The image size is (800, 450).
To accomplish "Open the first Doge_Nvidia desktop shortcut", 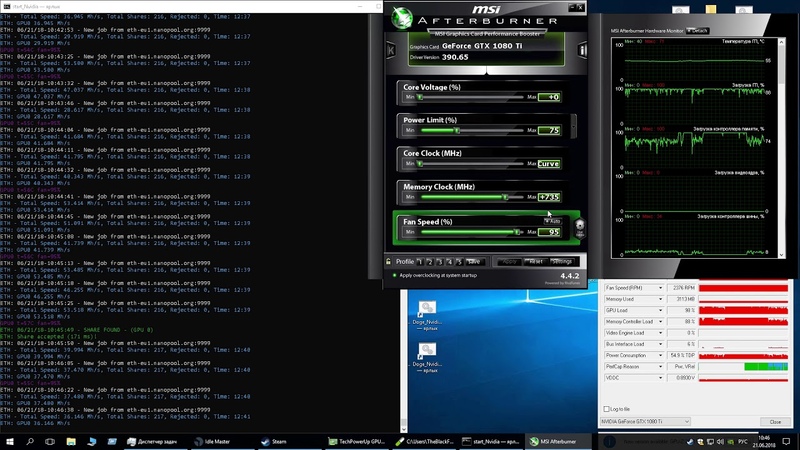I will (x=427, y=315).
